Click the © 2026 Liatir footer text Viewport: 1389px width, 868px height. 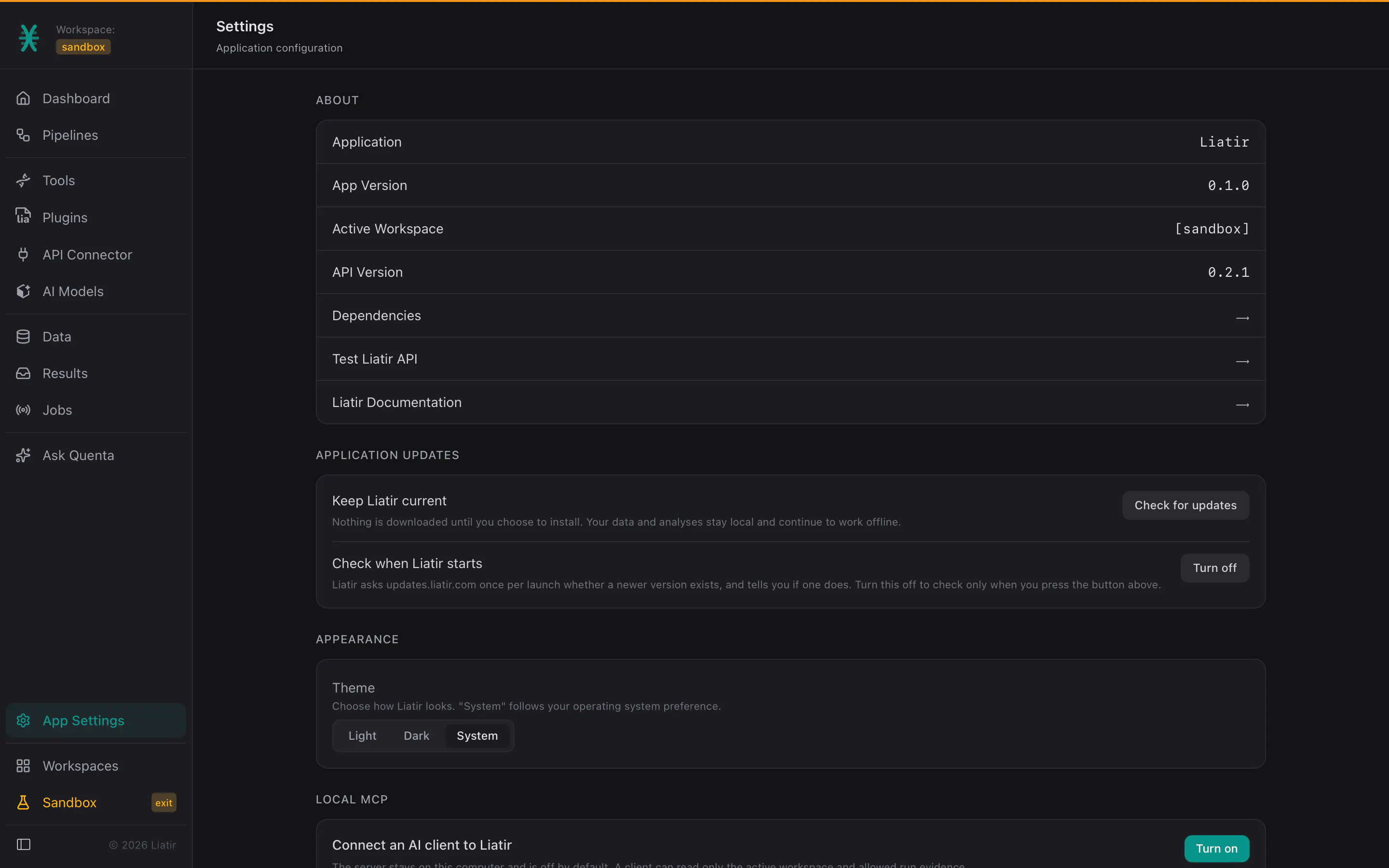142,845
